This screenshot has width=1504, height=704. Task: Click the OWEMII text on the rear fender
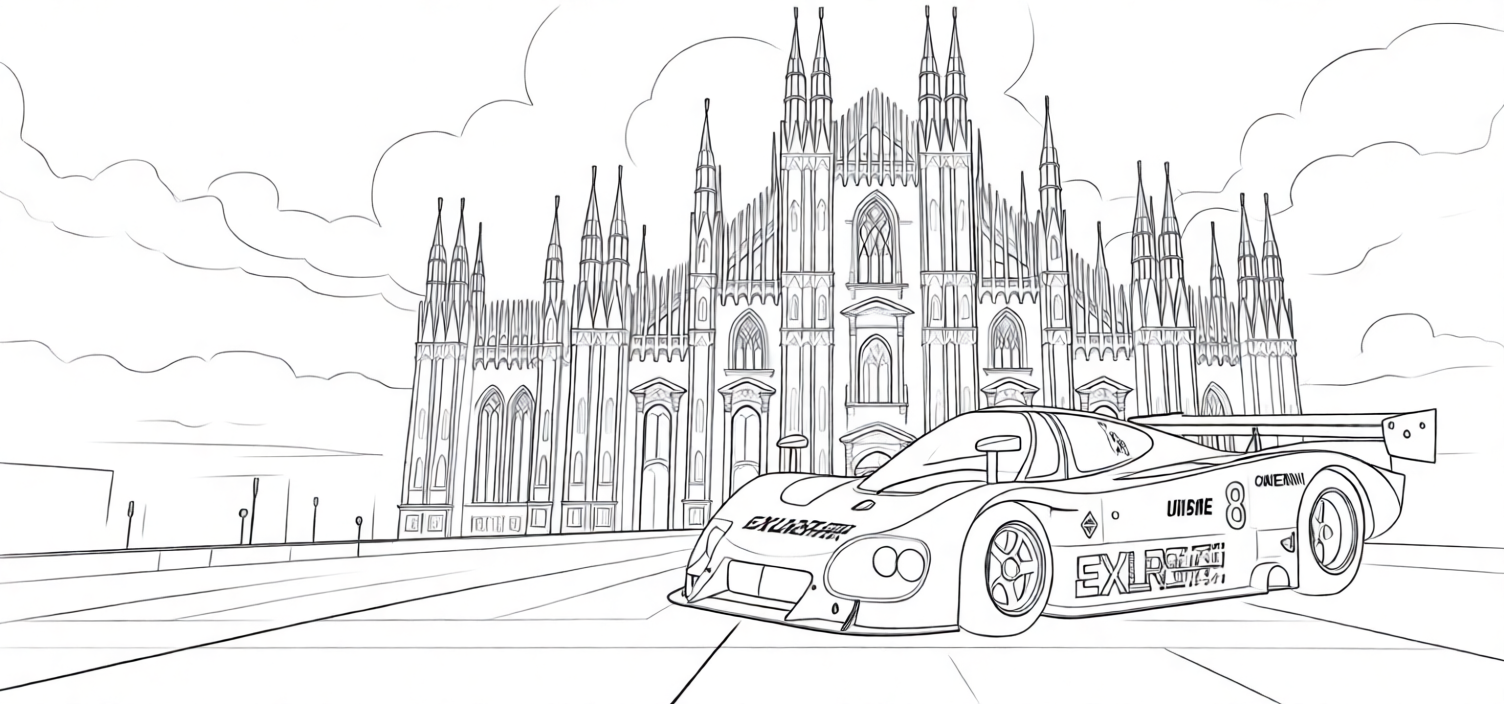pyautogui.click(x=1279, y=480)
